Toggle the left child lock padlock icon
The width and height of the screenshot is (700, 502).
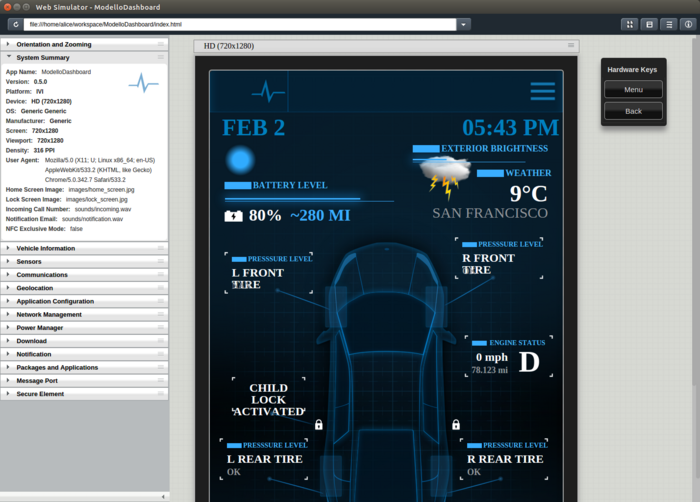pyautogui.click(x=319, y=424)
